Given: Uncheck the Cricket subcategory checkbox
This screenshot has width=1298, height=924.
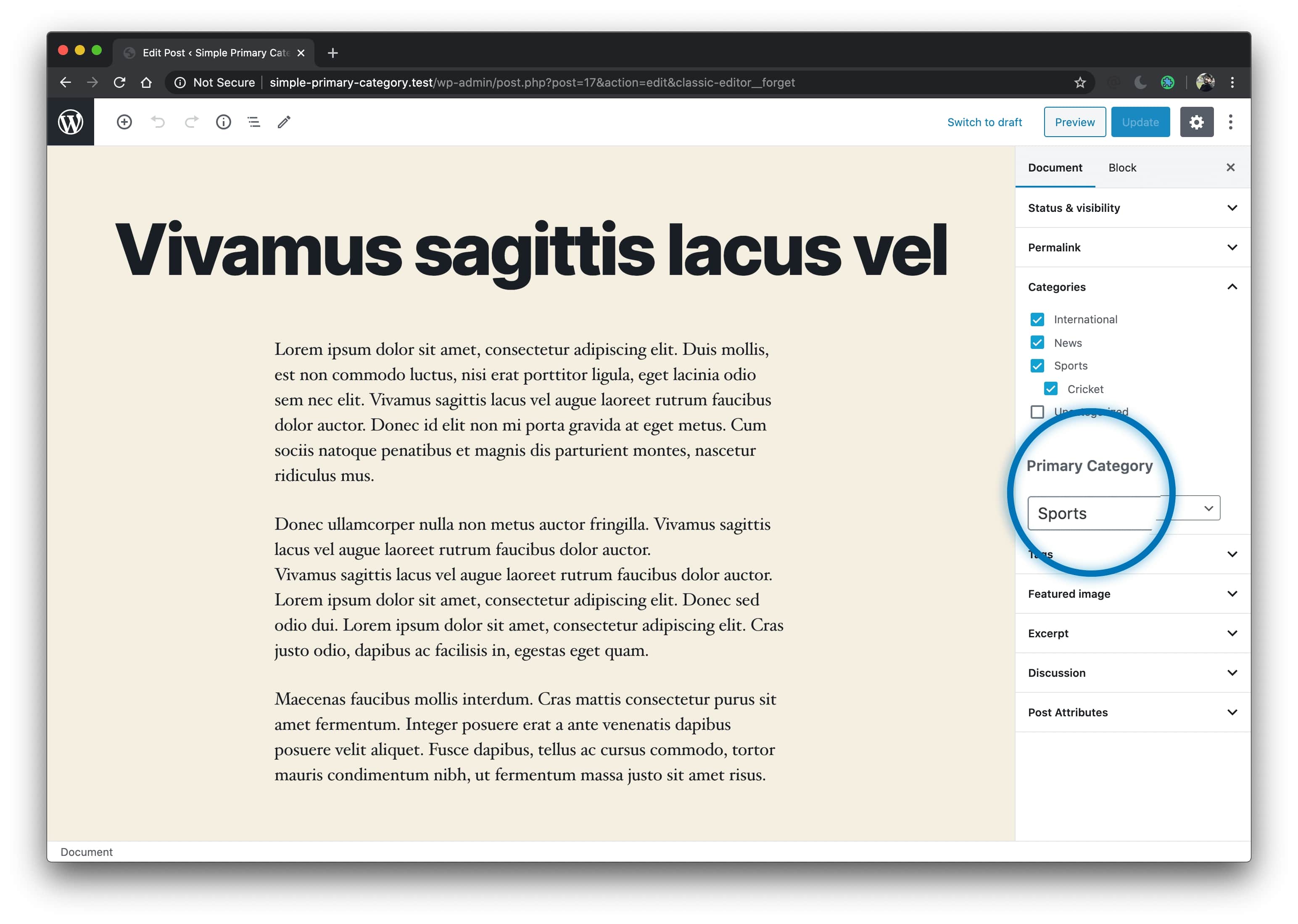Looking at the screenshot, I should click(1050, 388).
